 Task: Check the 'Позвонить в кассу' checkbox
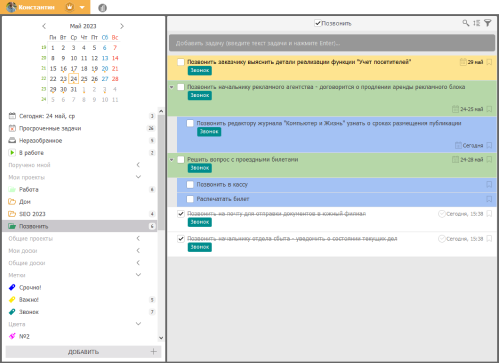pyautogui.click(x=190, y=184)
